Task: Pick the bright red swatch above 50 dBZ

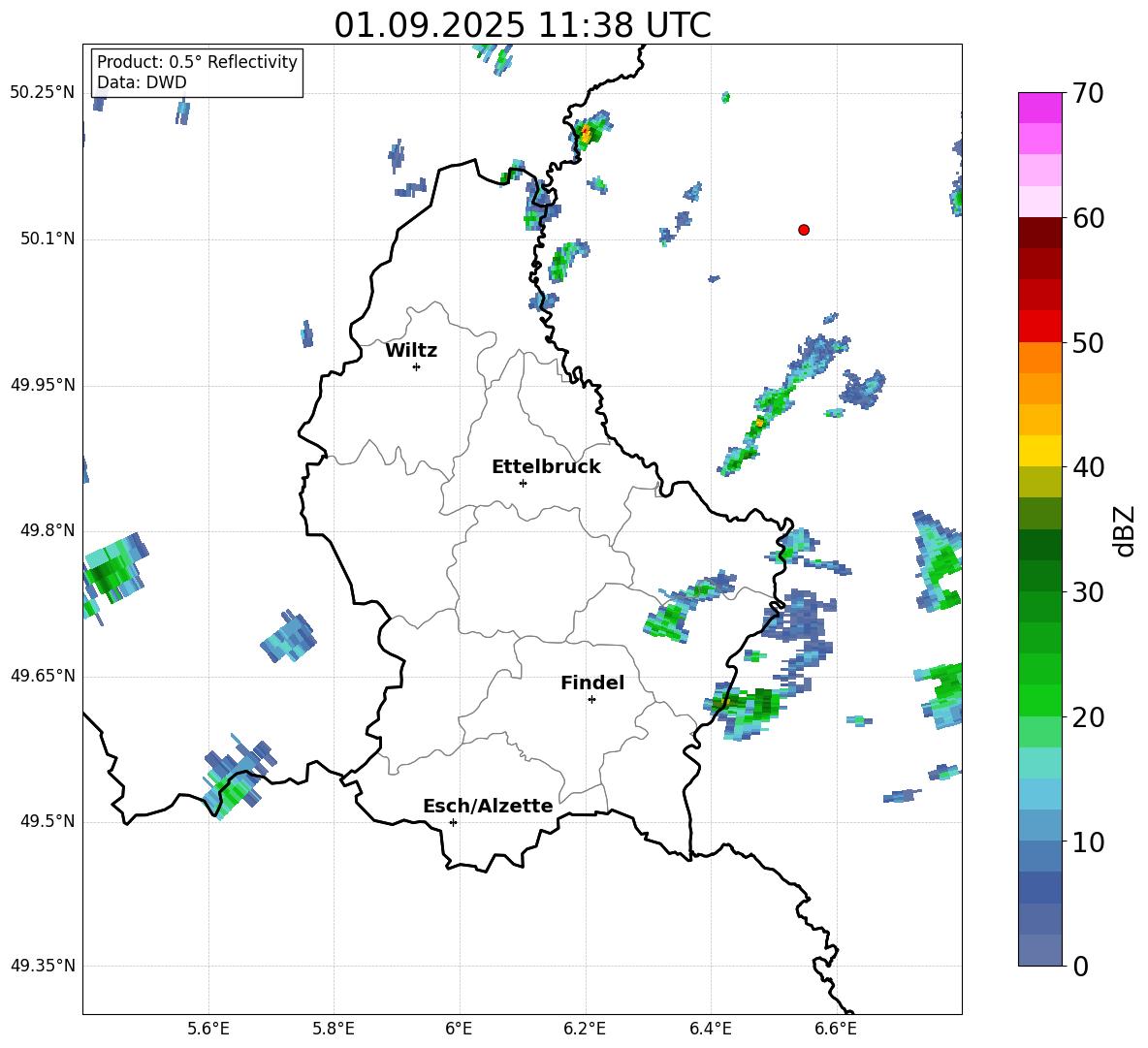Action: (1040, 326)
